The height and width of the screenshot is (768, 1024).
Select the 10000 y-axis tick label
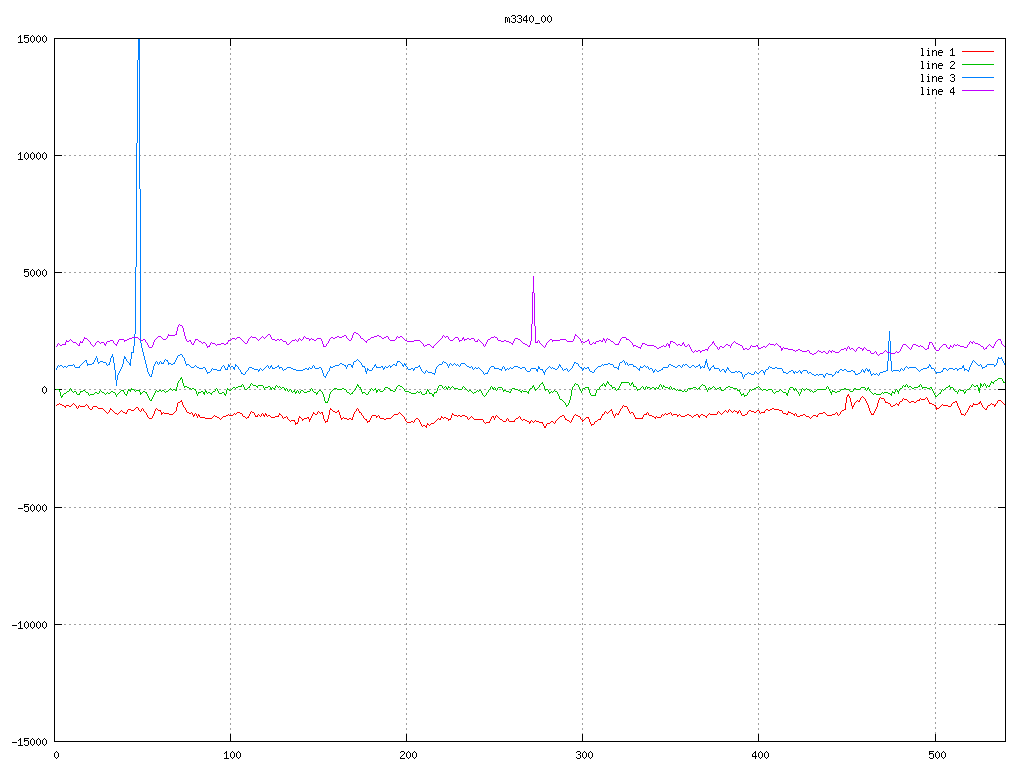click(31, 156)
